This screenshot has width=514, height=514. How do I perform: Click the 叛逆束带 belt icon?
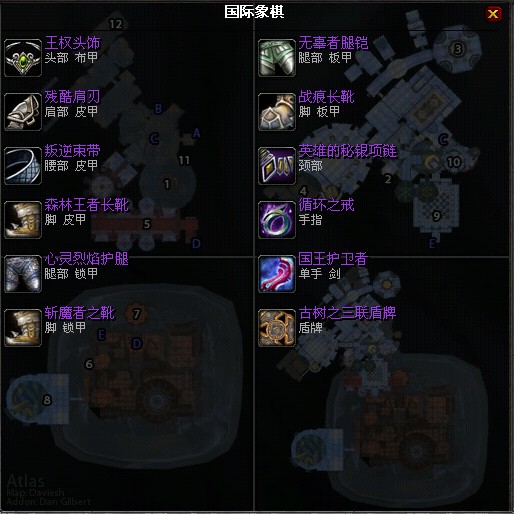[x=23, y=166]
